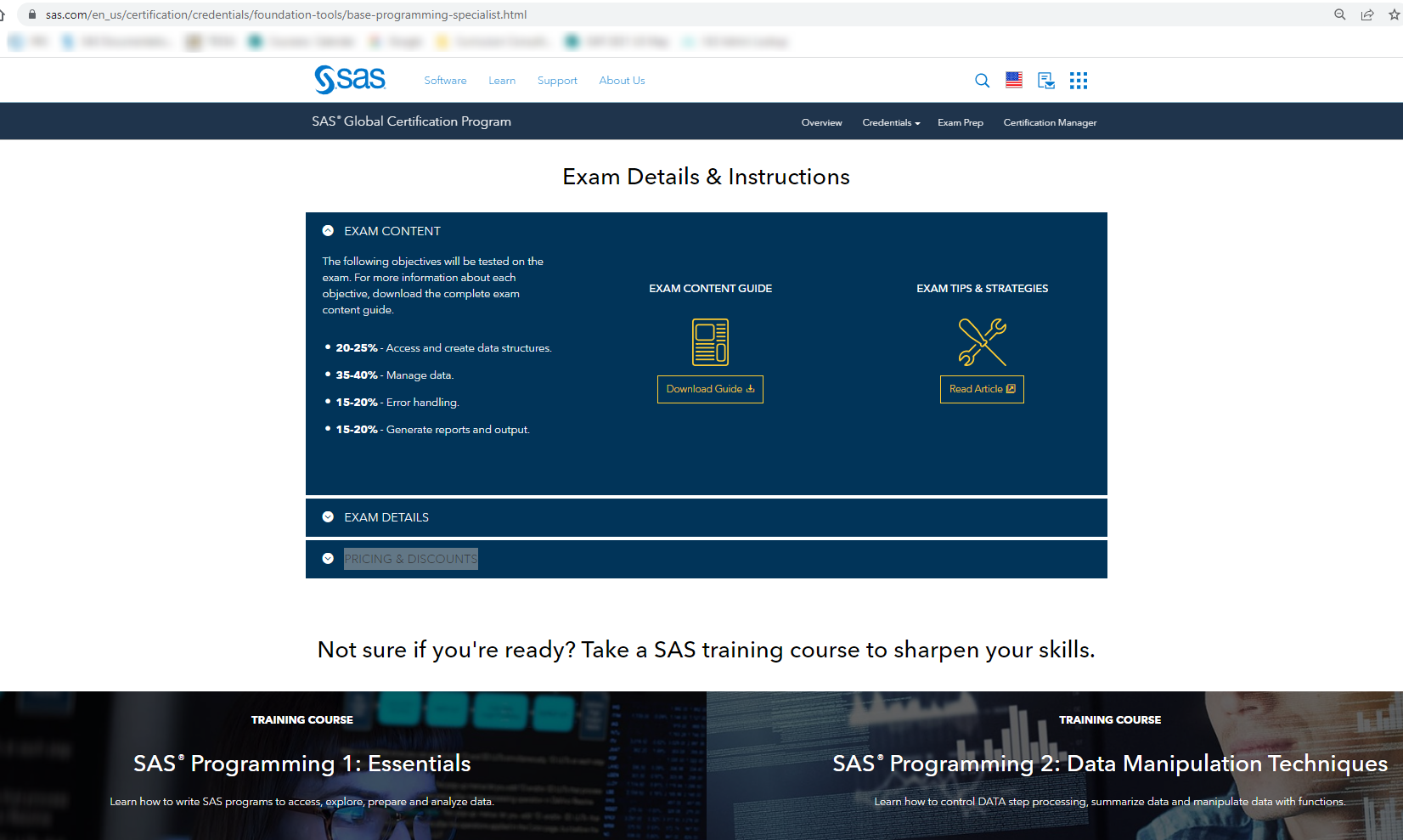
Task: Bookmark the page with the star icon
Action: pos(1395,14)
